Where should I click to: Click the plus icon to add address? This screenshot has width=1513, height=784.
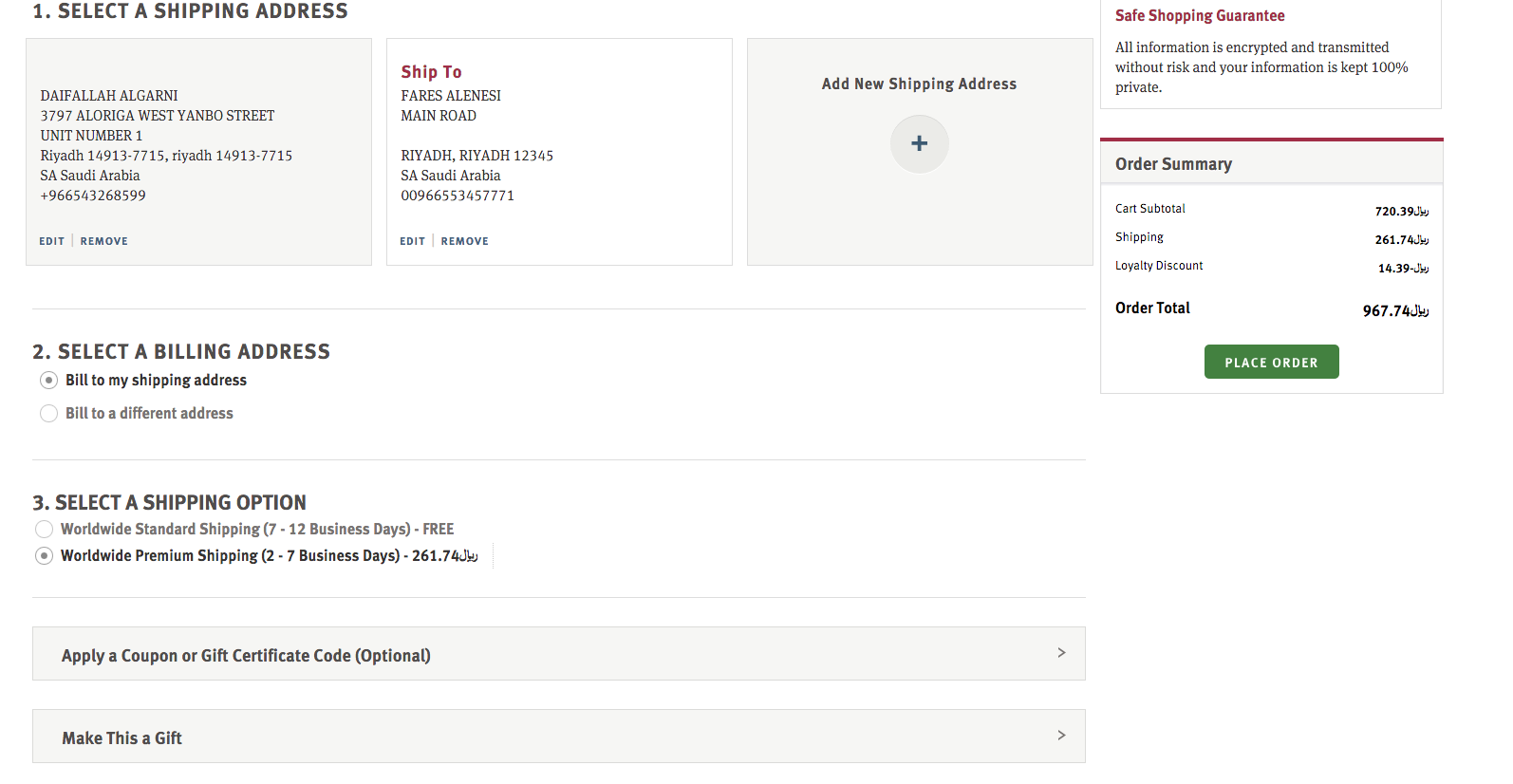coord(919,144)
